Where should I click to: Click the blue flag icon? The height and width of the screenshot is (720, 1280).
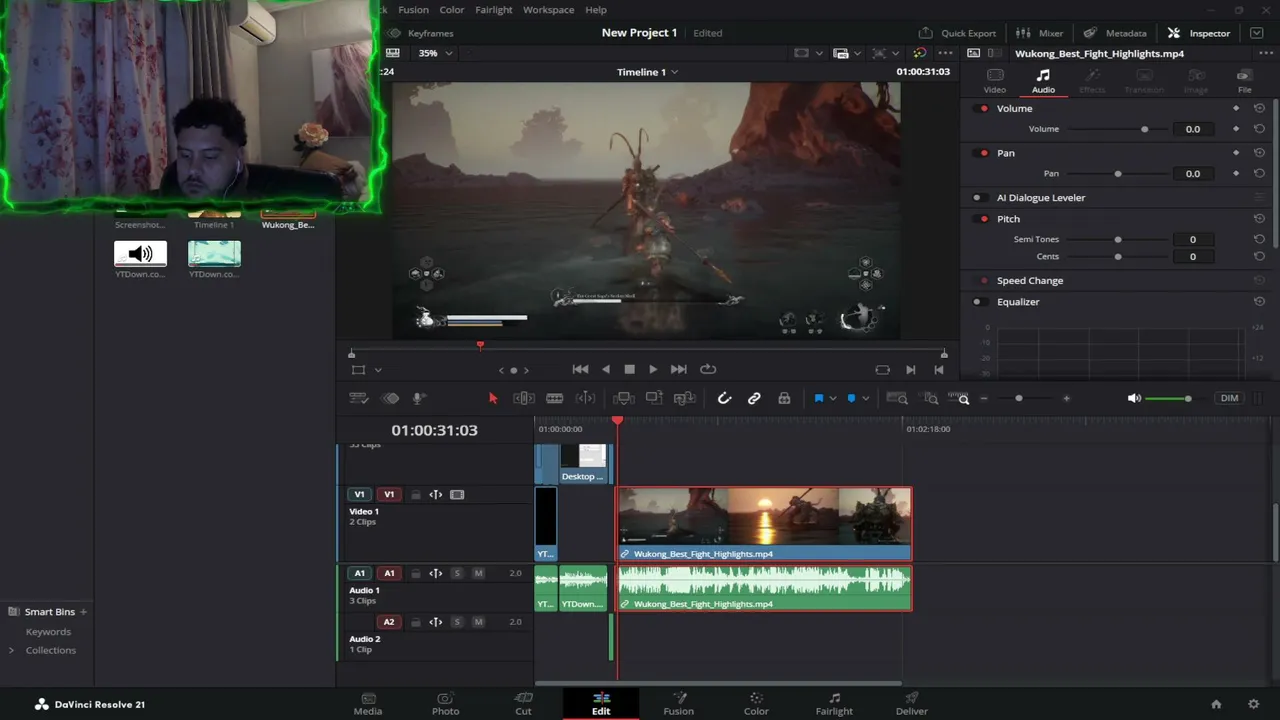pos(818,398)
